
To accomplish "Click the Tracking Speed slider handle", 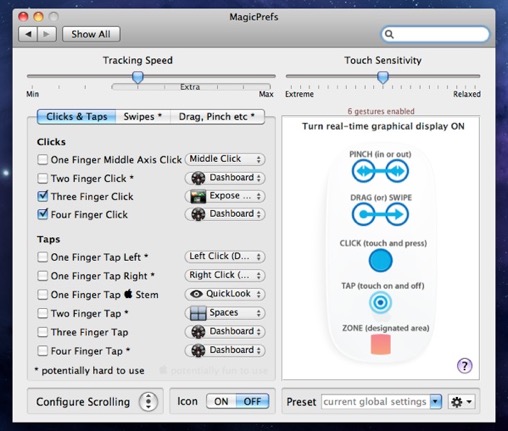I will (x=138, y=77).
